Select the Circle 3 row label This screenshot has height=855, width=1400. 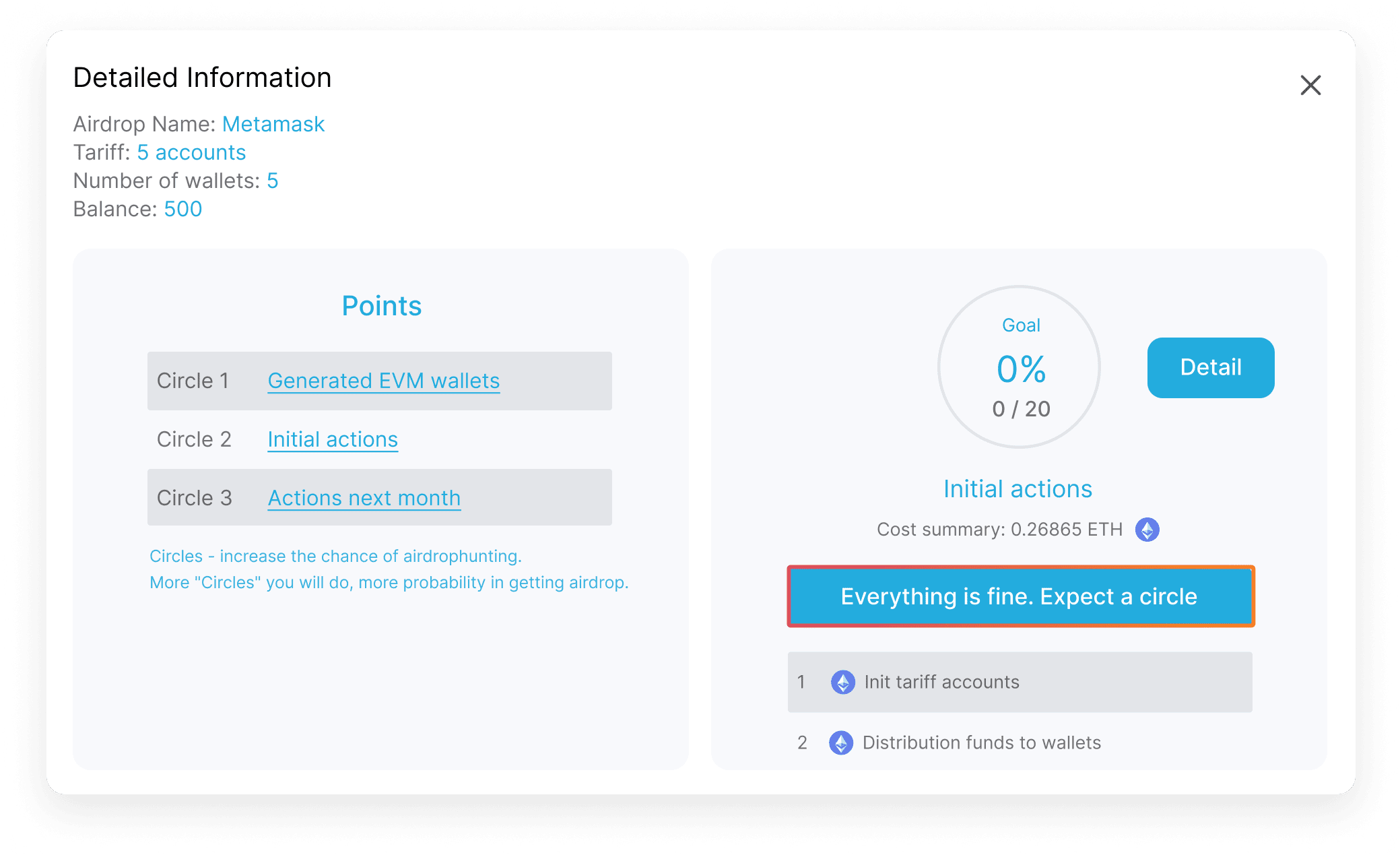194,498
